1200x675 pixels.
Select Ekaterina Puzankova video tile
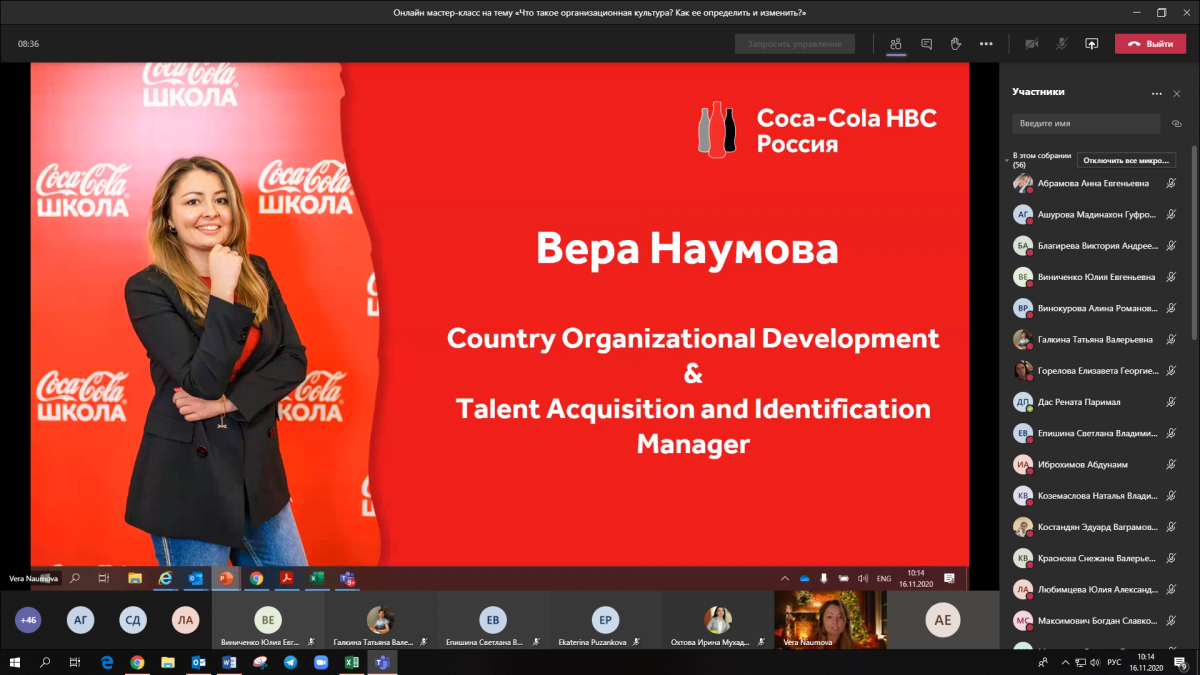point(606,620)
